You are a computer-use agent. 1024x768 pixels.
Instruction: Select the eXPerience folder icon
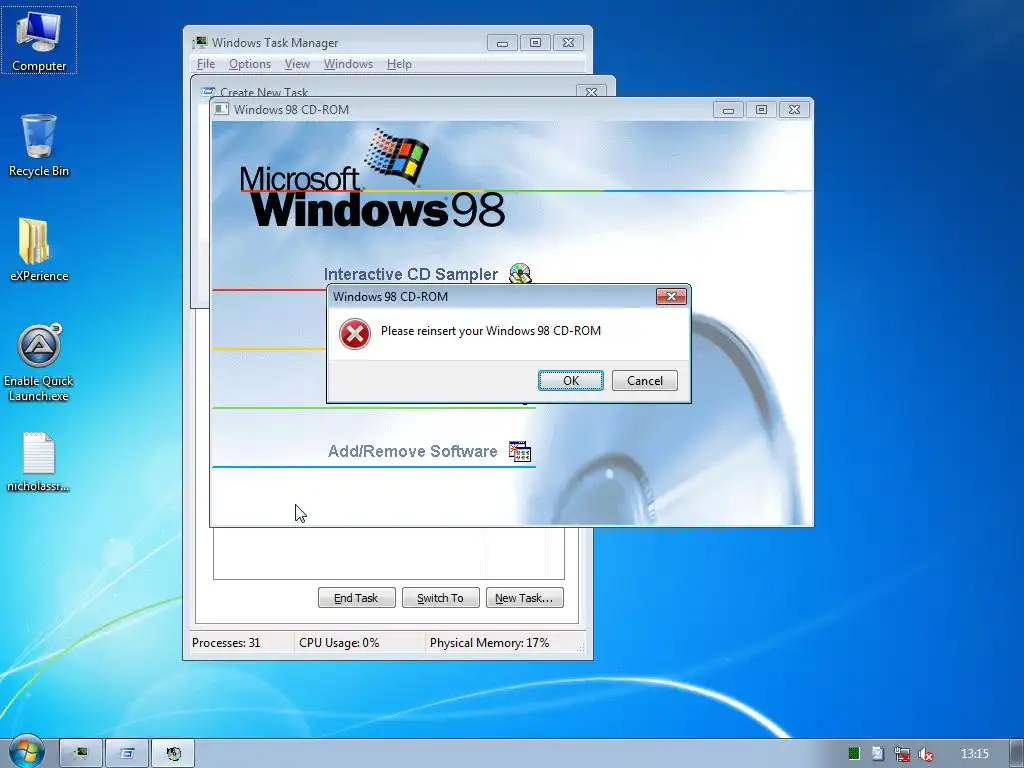(39, 249)
